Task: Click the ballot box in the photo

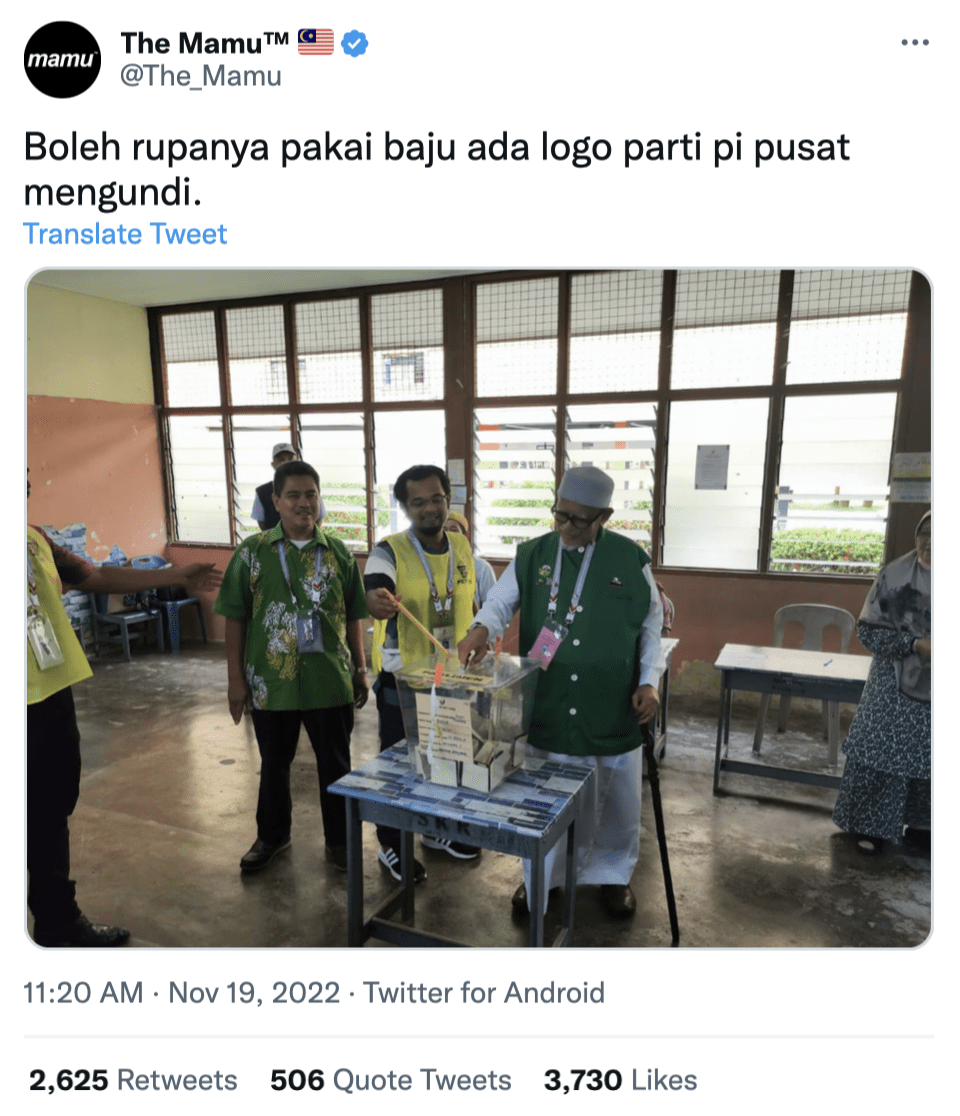Action: point(466,722)
